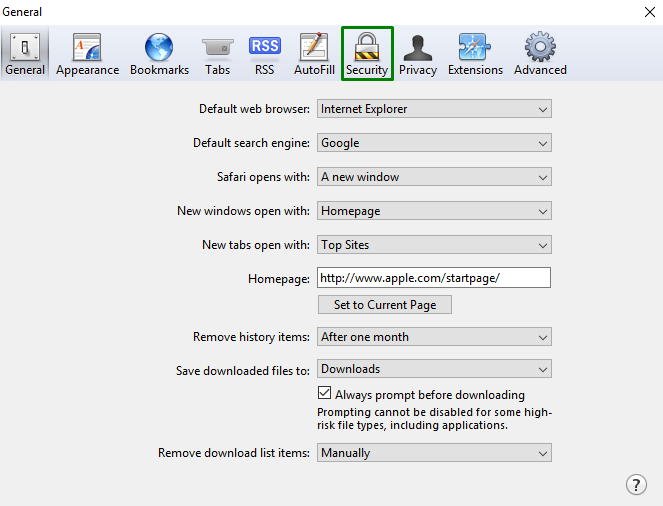
Task: Expand the Default web browser dropdown
Action: click(x=434, y=109)
